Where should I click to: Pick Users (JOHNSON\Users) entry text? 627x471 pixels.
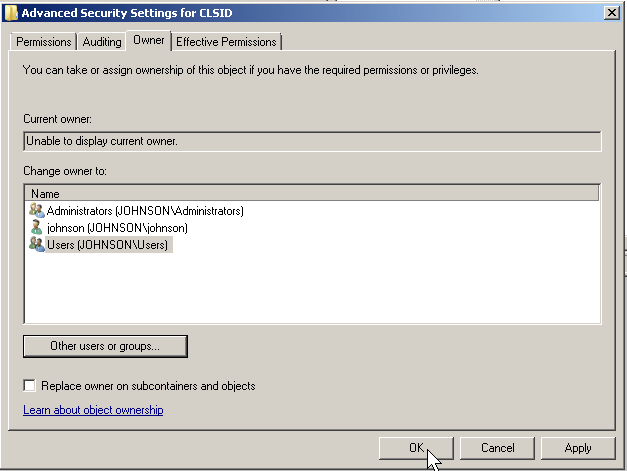[108, 245]
